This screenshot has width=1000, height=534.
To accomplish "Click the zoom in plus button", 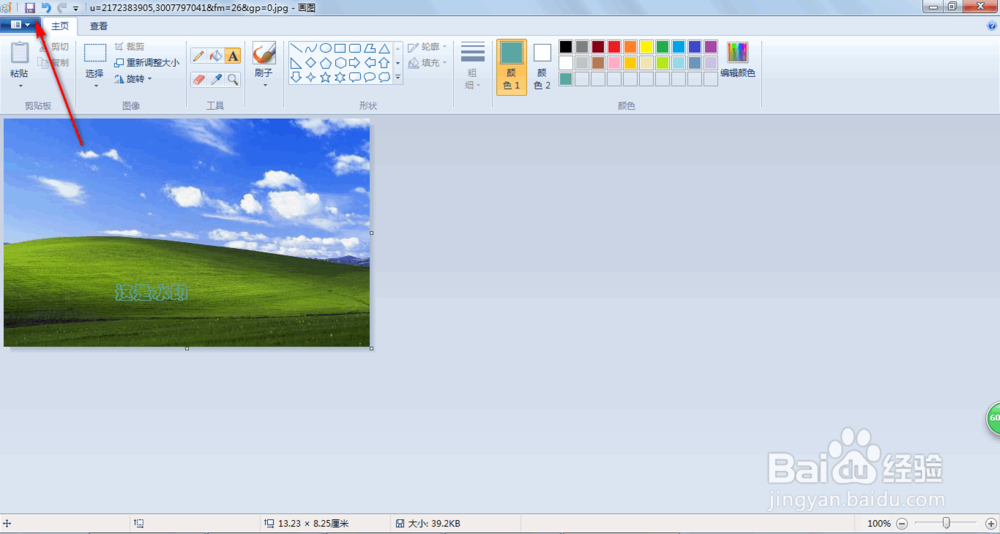I will [x=990, y=523].
